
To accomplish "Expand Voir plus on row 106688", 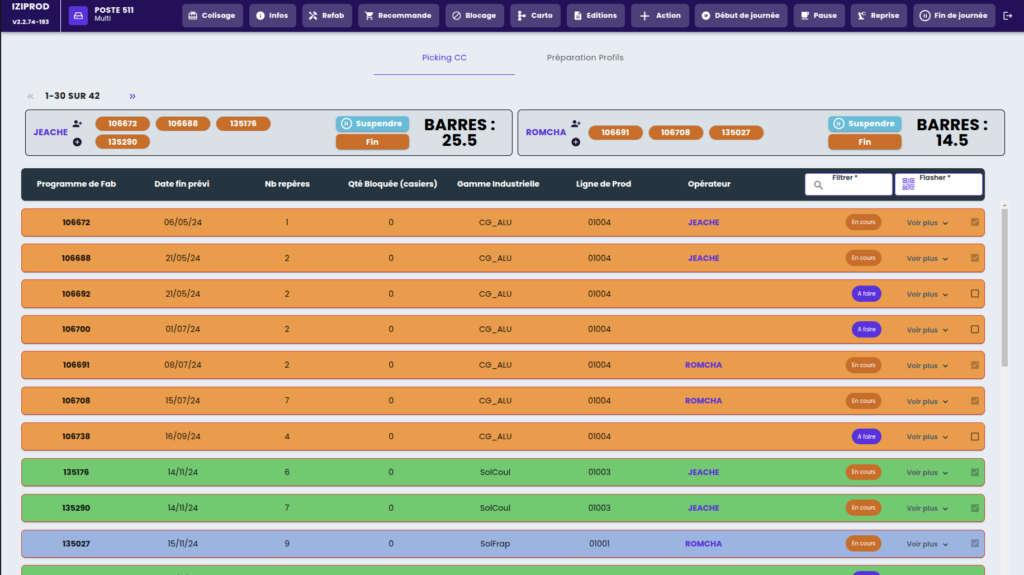I will click(x=927, y=258).
